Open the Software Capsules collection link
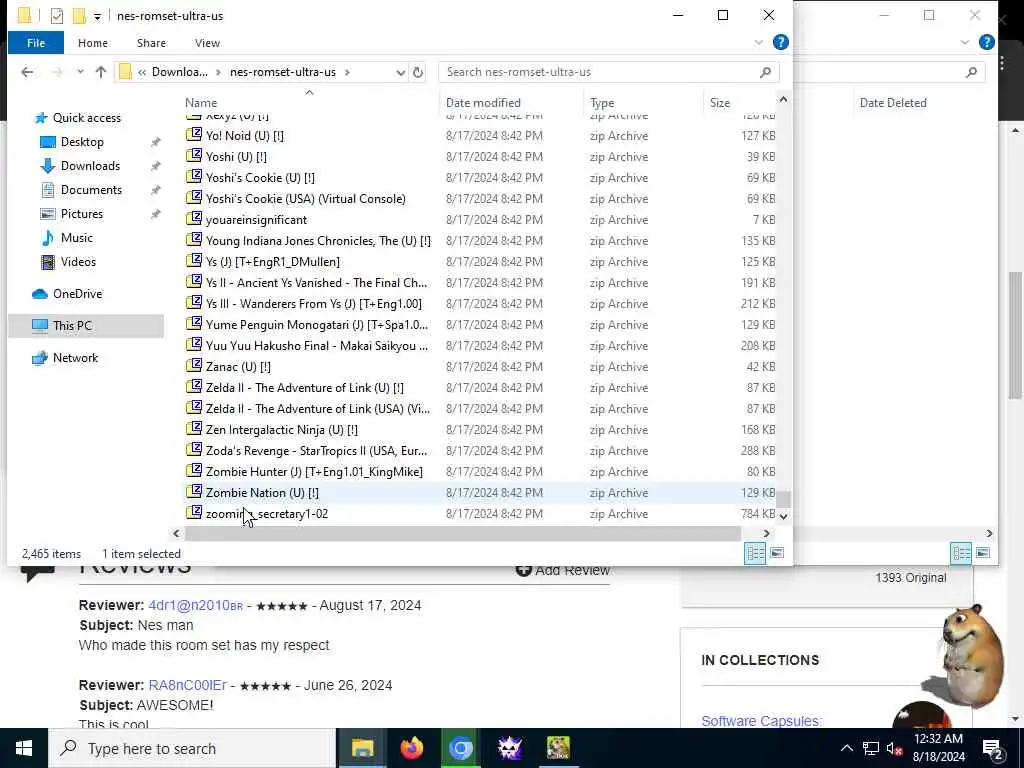This screenshot has height=768, width=1024. (761, 721)
